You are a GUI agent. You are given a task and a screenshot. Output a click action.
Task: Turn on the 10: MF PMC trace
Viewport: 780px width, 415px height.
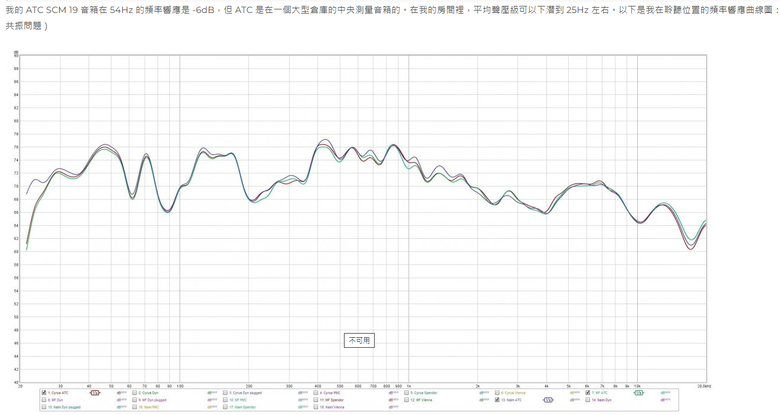coord(225,400)
